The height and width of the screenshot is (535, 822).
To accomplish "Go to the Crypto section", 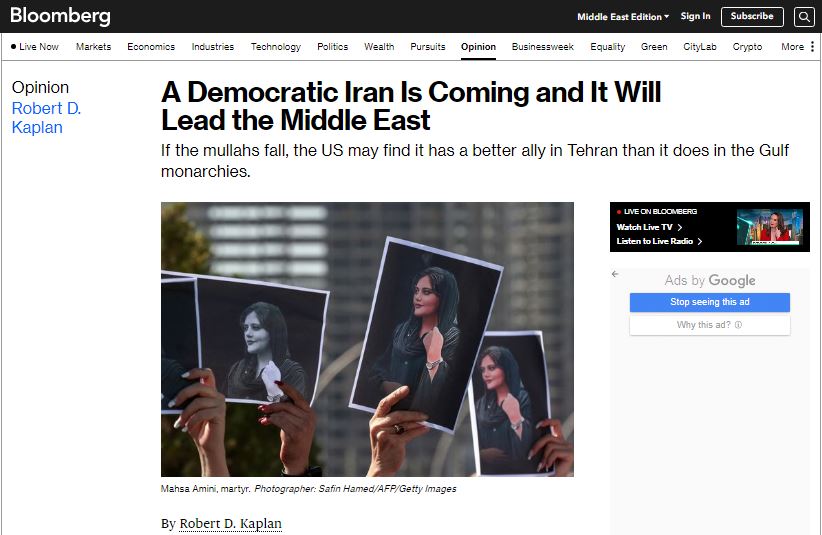I will click(x=747, y=47).
